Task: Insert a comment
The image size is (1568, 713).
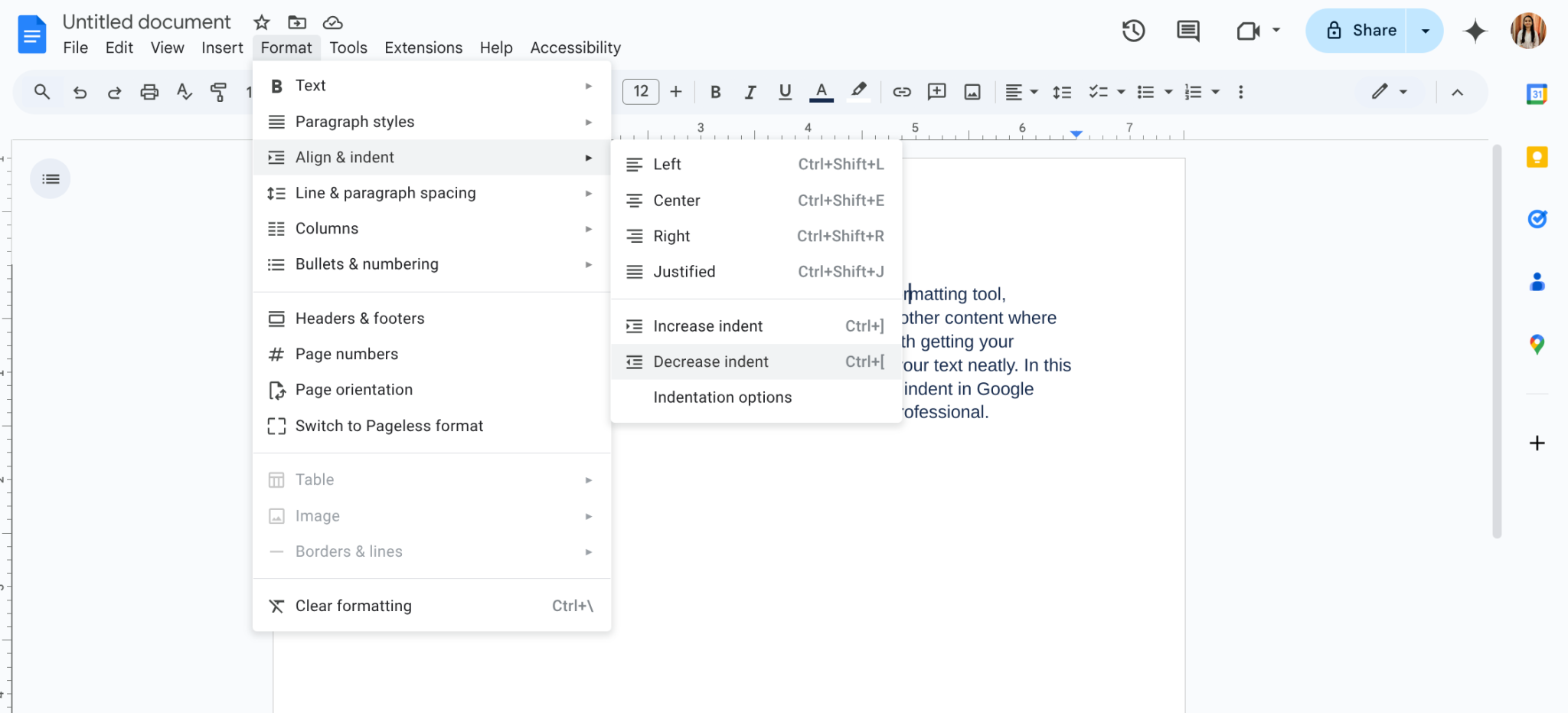Action: [936, 91]
